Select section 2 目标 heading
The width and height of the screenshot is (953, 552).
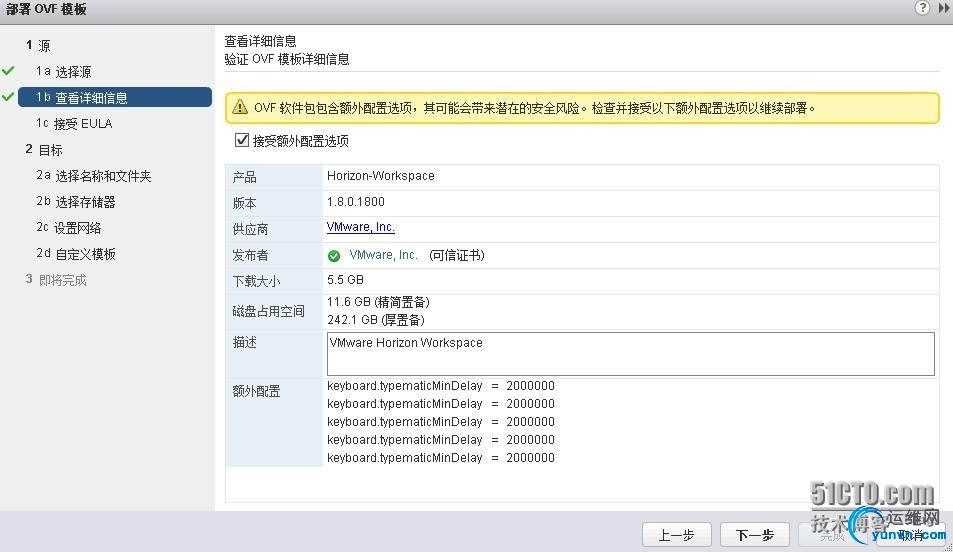pyautogui.click(x=44, y=150)
